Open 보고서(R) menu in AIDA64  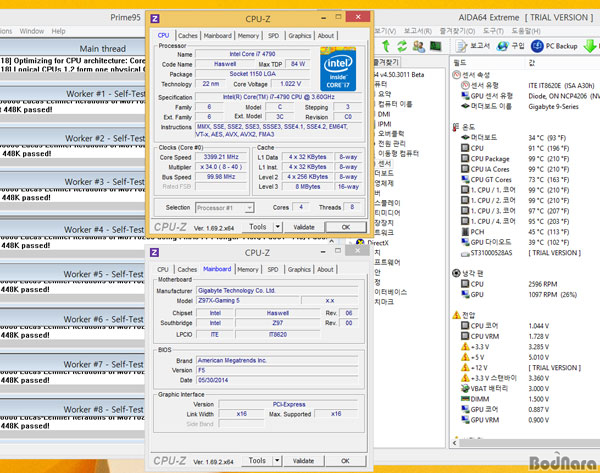pyautogui.click(x=417, y=31)
